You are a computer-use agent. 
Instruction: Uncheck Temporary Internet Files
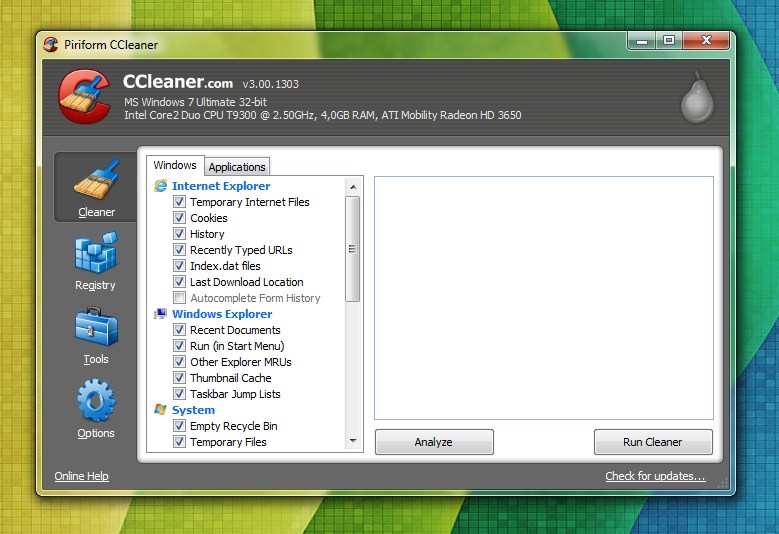[179, 202]
